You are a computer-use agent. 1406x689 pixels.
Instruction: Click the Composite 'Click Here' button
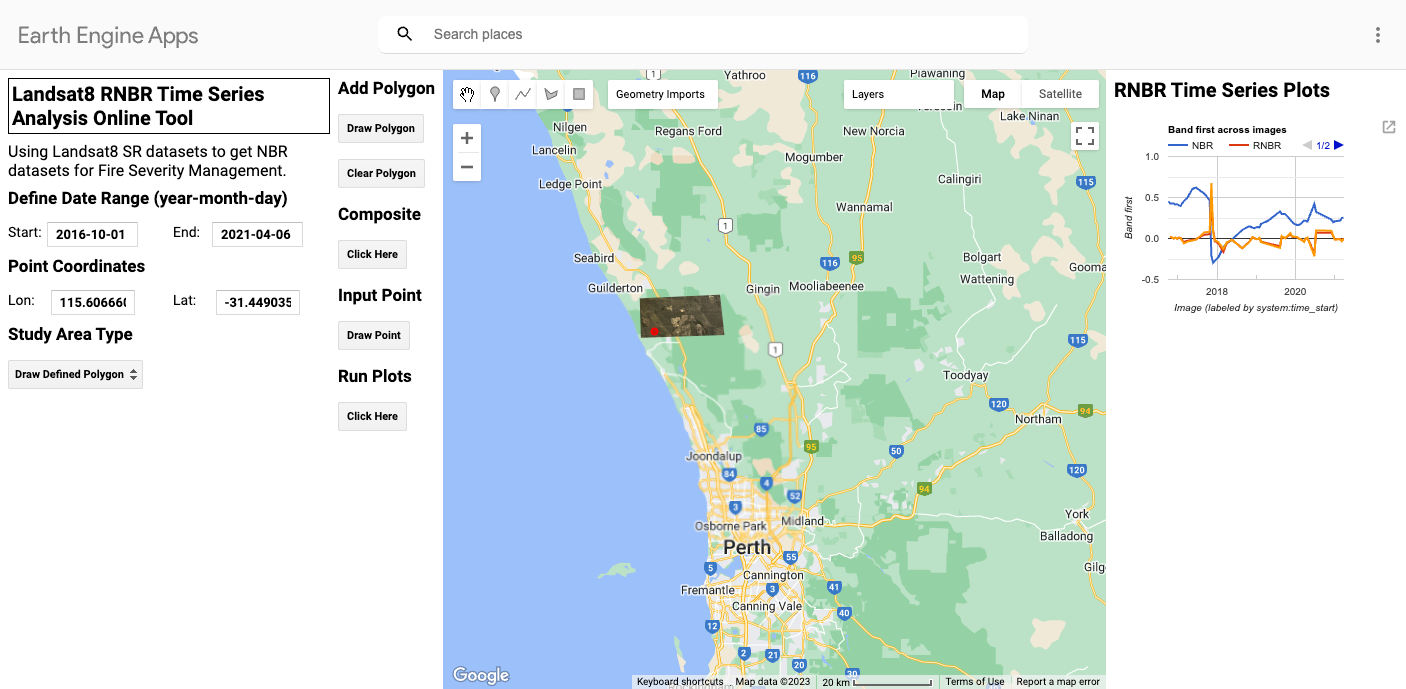click(372, 254)
